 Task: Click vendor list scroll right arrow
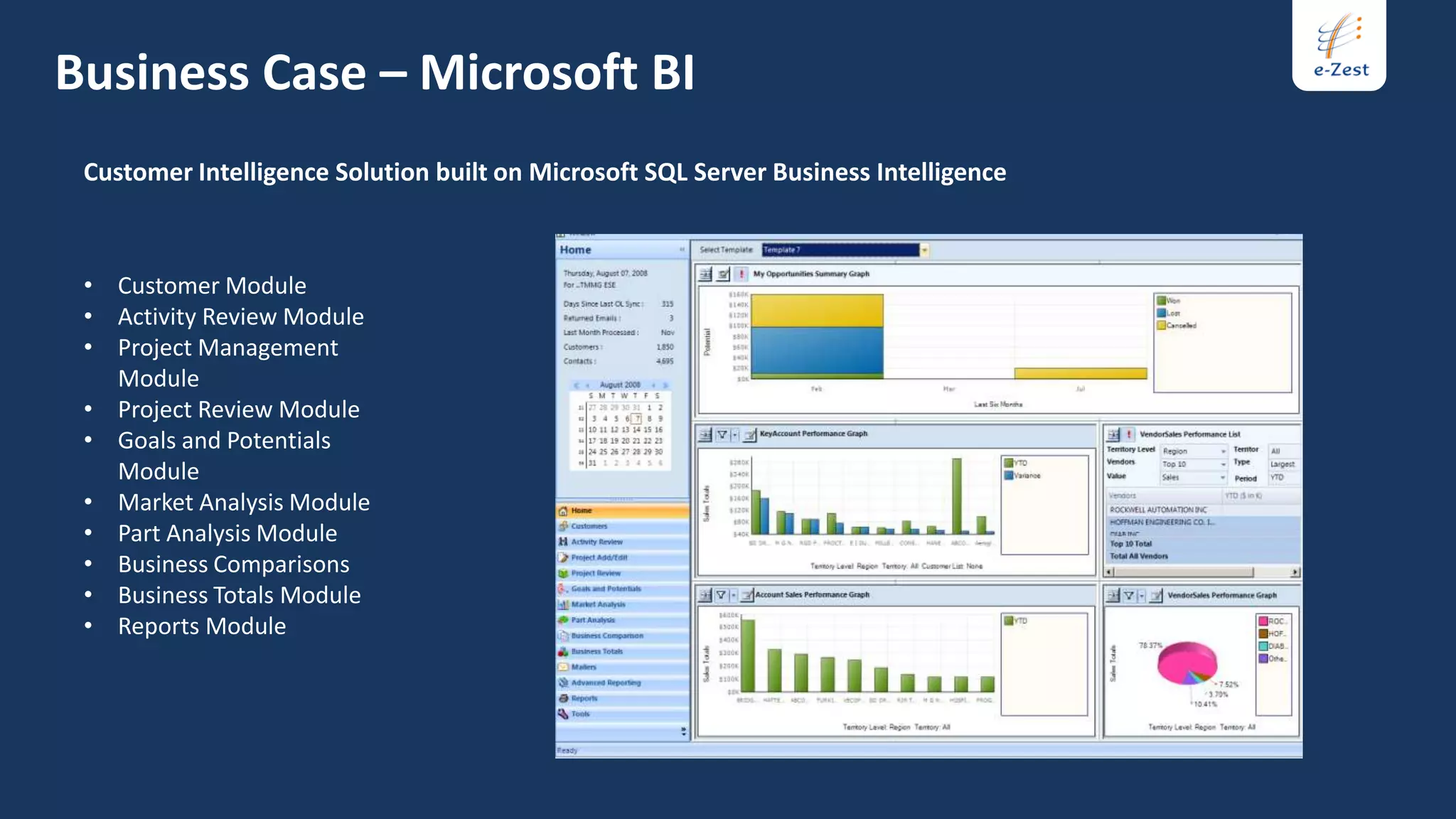coord(1295,572)
